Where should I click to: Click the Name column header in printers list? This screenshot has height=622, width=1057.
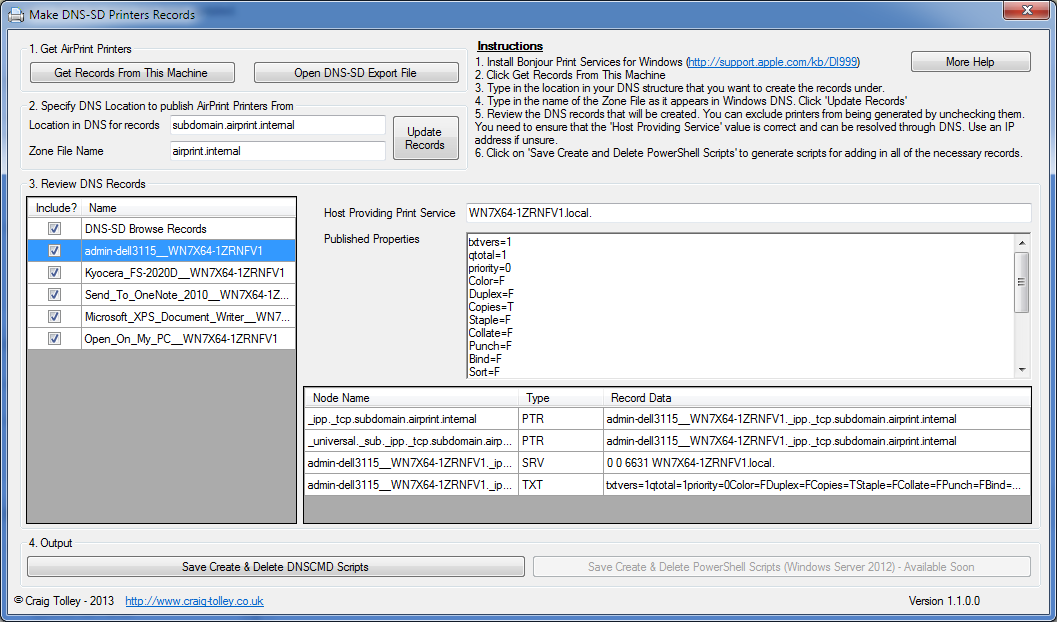(x=189, y=208)
